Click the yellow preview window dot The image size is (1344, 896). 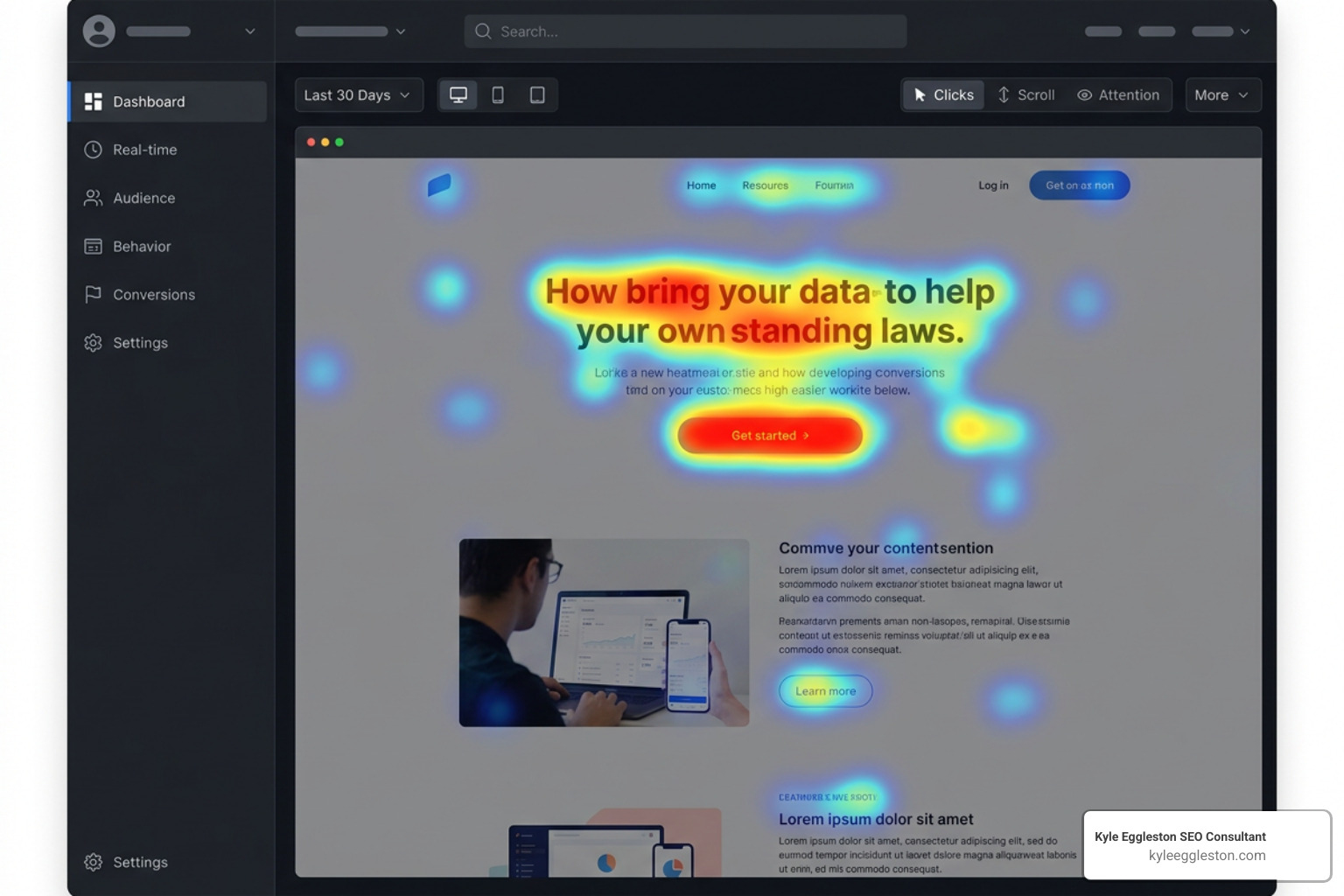[x=325, y=143]
